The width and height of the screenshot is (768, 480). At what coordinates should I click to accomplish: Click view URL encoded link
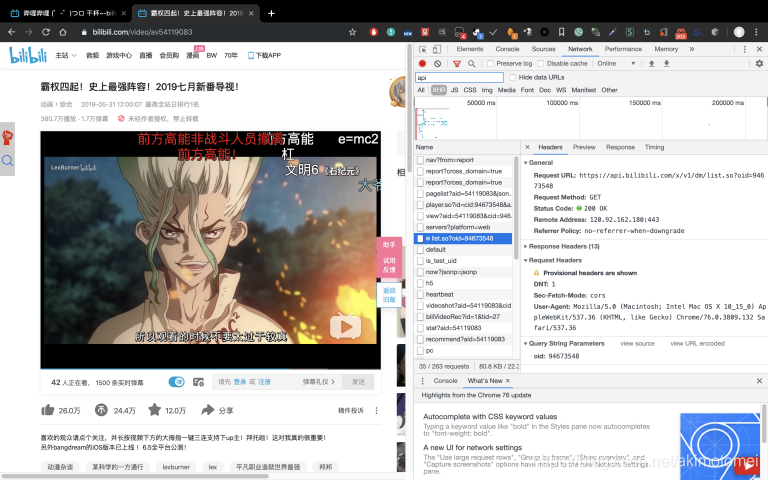click(697, 344)
